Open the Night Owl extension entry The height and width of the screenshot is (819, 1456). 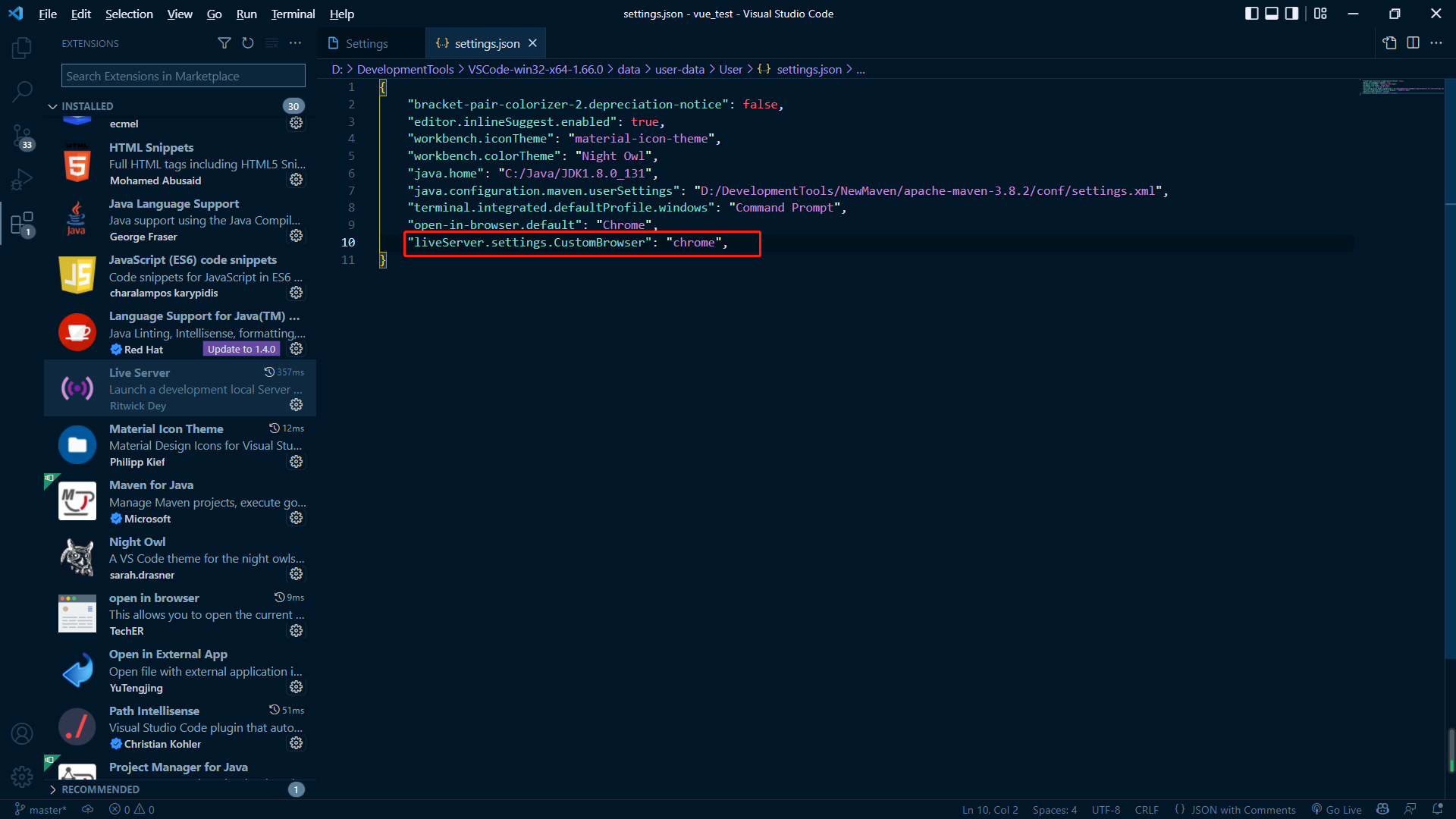180,557
